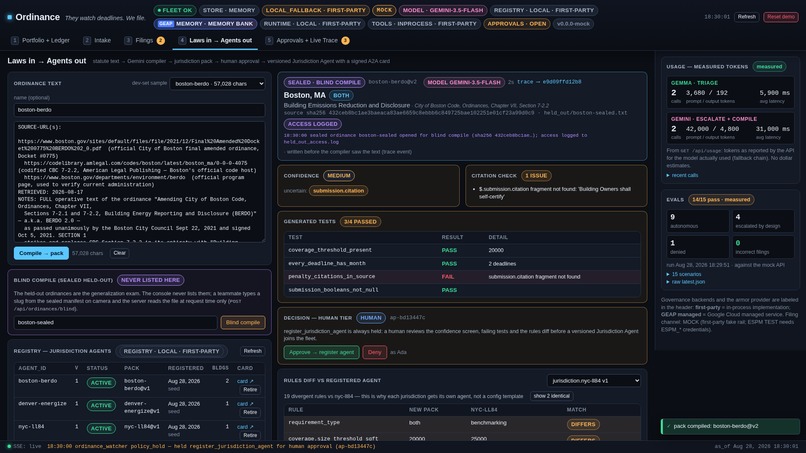This screenshot has height=453, width=806.
Task: Click the 14/15 pass · measured badge
Action: coord(721,200)
